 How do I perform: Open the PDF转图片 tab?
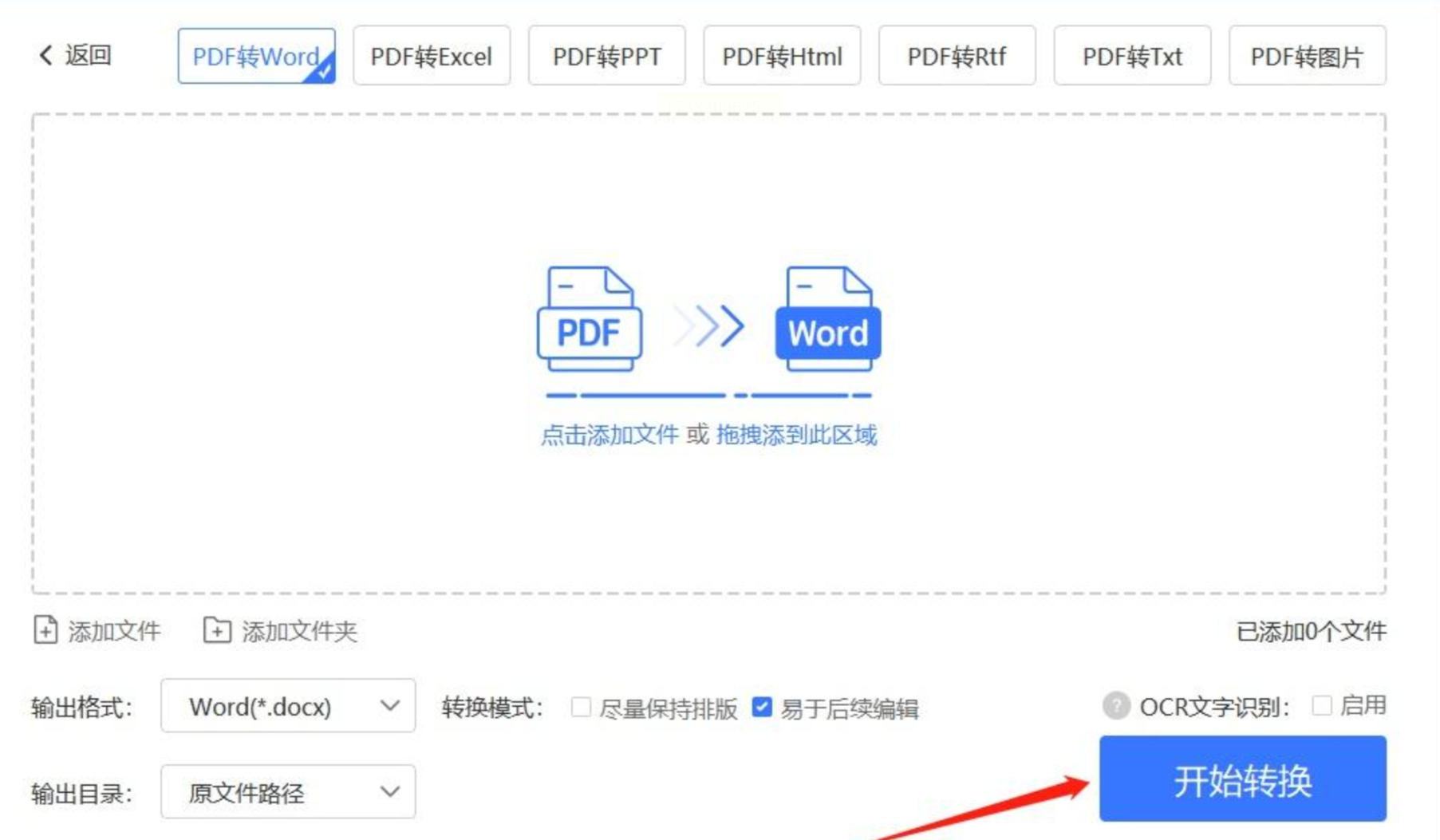pyautogui.click(x=1307, y=56)
